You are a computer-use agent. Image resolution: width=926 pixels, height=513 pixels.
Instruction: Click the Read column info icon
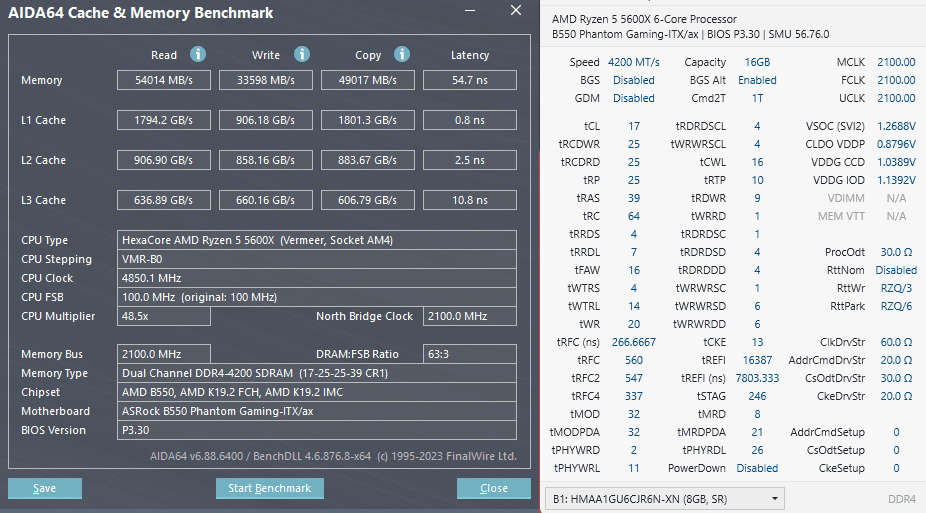(x=198, y=54)
